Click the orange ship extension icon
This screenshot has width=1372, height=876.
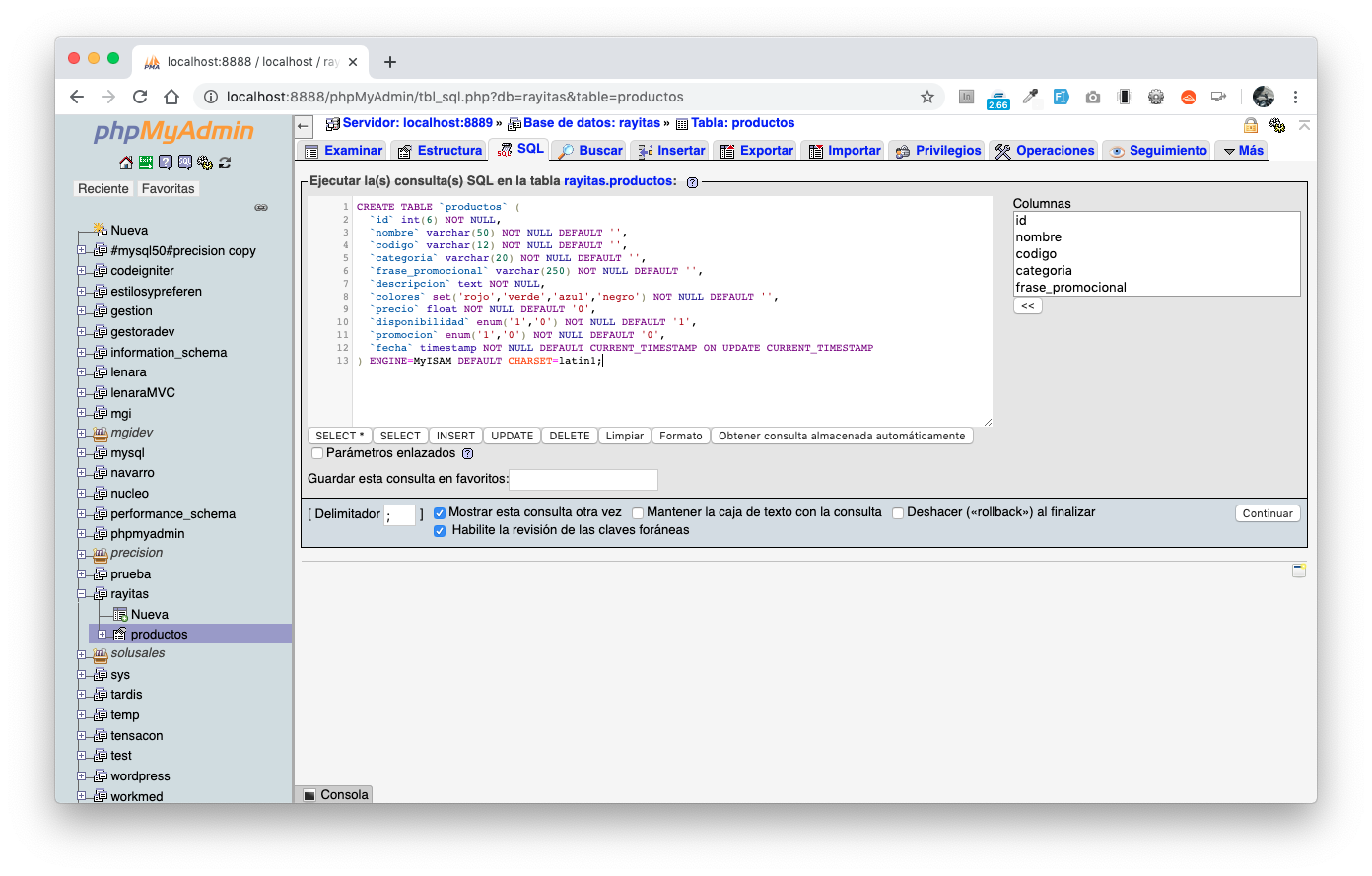[1189, 97]
